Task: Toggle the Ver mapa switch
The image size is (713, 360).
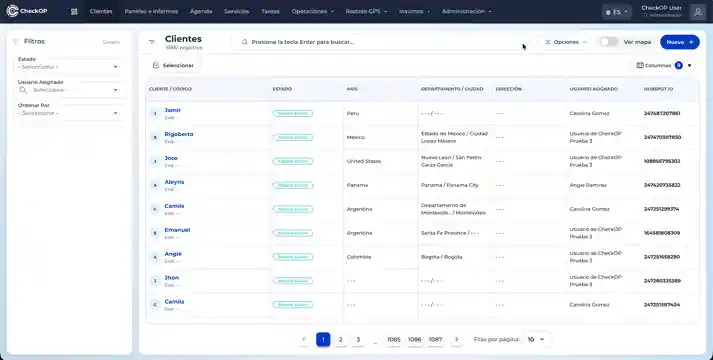Action: tap(608, 42)
